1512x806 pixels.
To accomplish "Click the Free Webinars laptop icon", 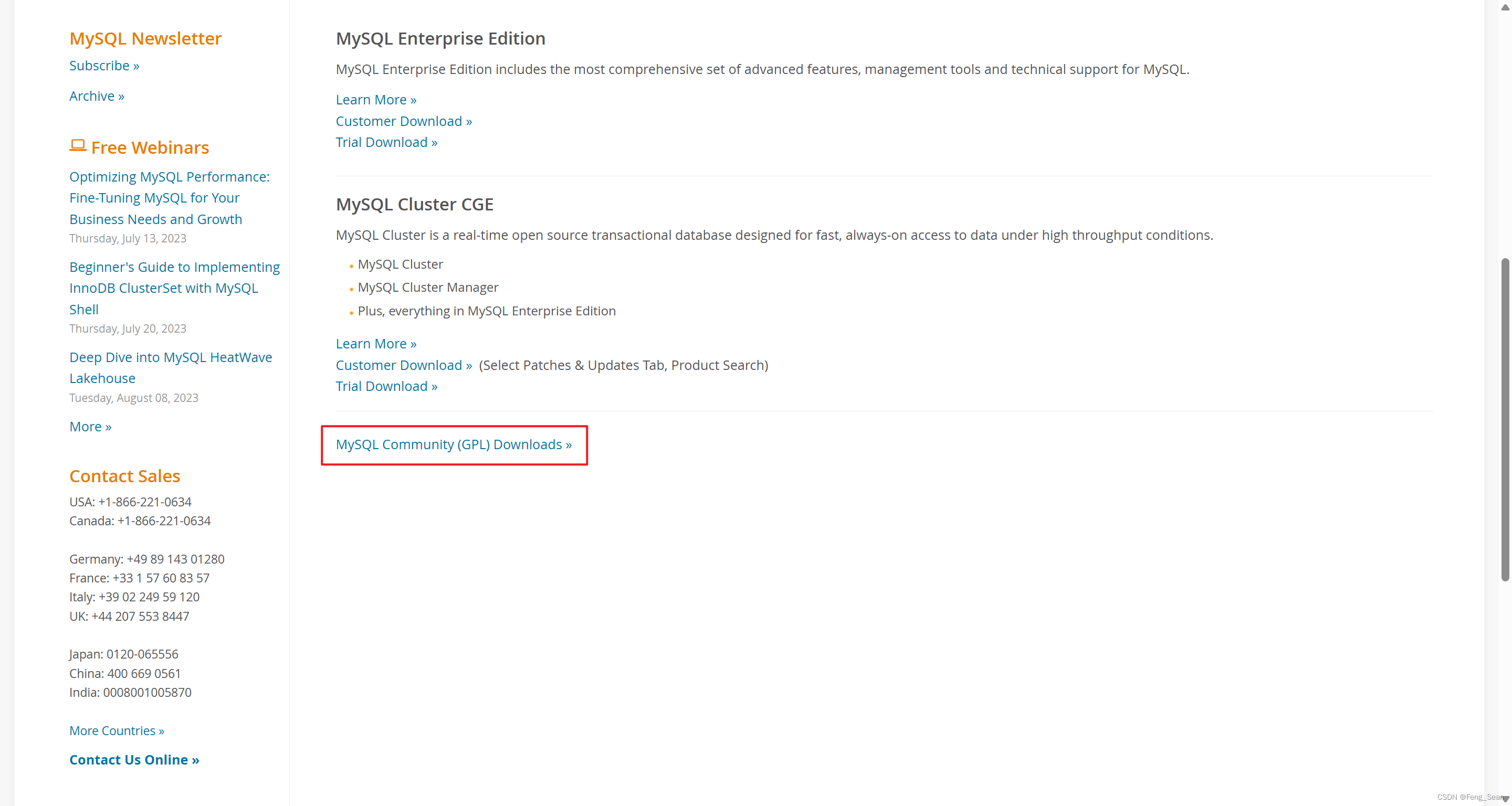I will click(78, 145).
